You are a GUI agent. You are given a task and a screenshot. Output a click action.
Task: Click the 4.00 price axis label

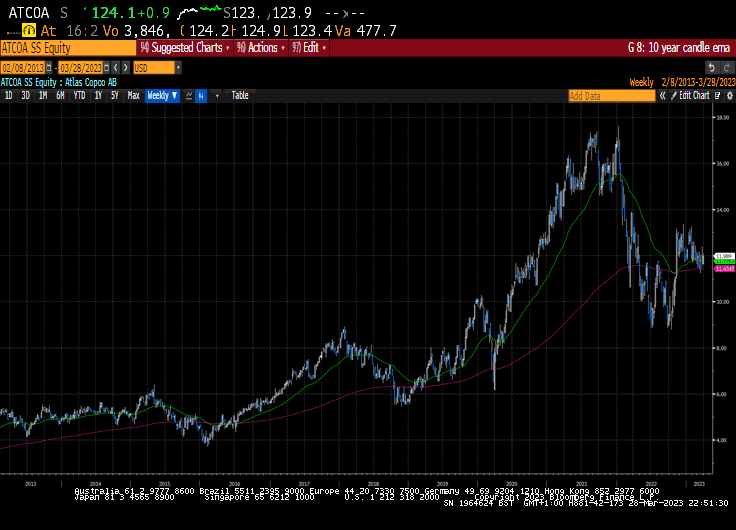click(x=723, y=440)
